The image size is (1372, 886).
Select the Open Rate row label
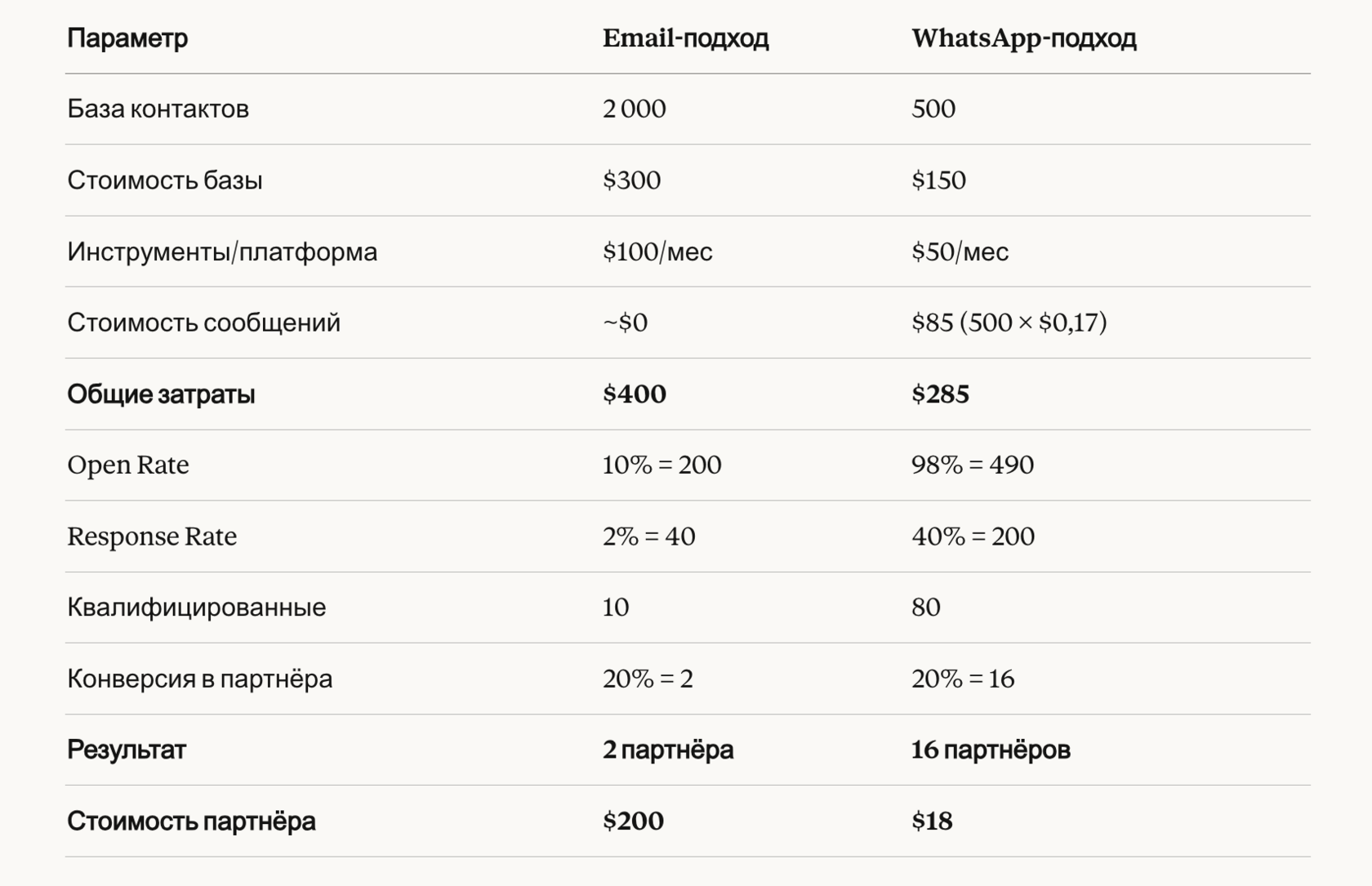click(x=128, y=465)
